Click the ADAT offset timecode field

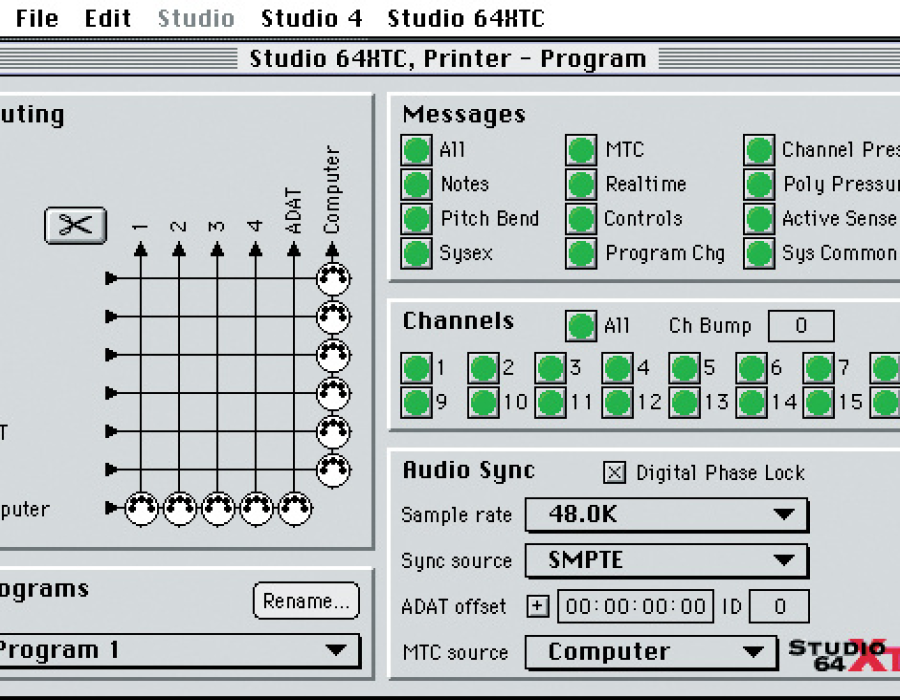click(x=636, y=606)
